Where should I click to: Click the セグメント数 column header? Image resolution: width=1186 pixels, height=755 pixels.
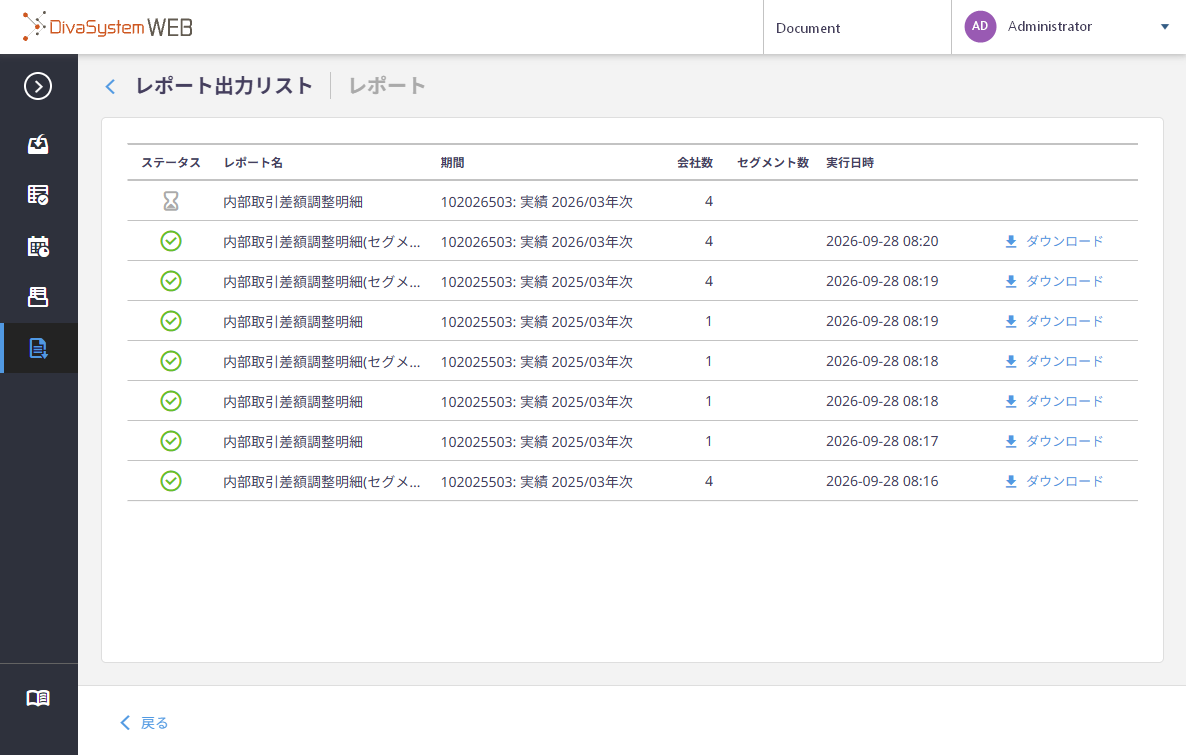[773, 163]
